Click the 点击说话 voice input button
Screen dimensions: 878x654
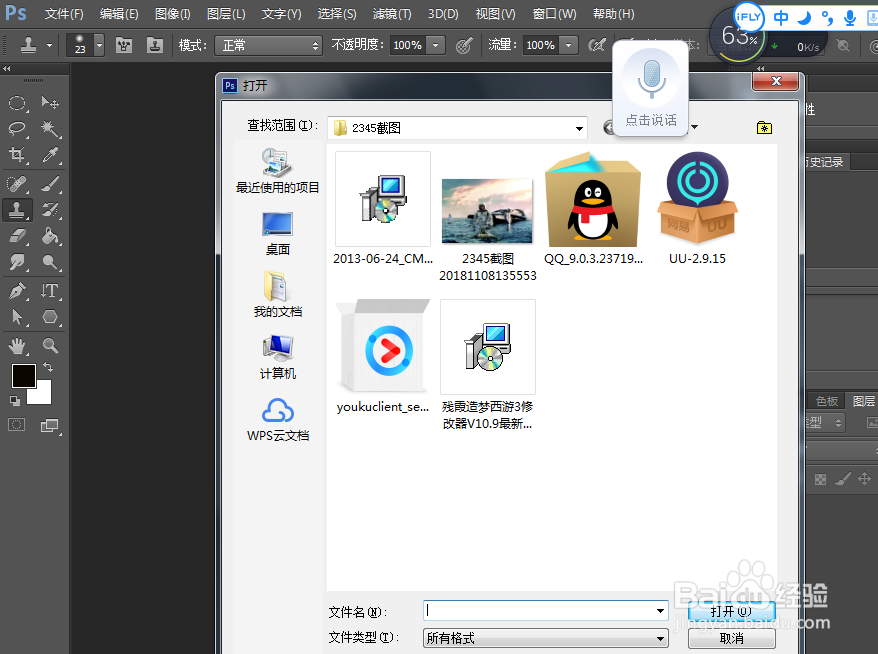point(650,88)
